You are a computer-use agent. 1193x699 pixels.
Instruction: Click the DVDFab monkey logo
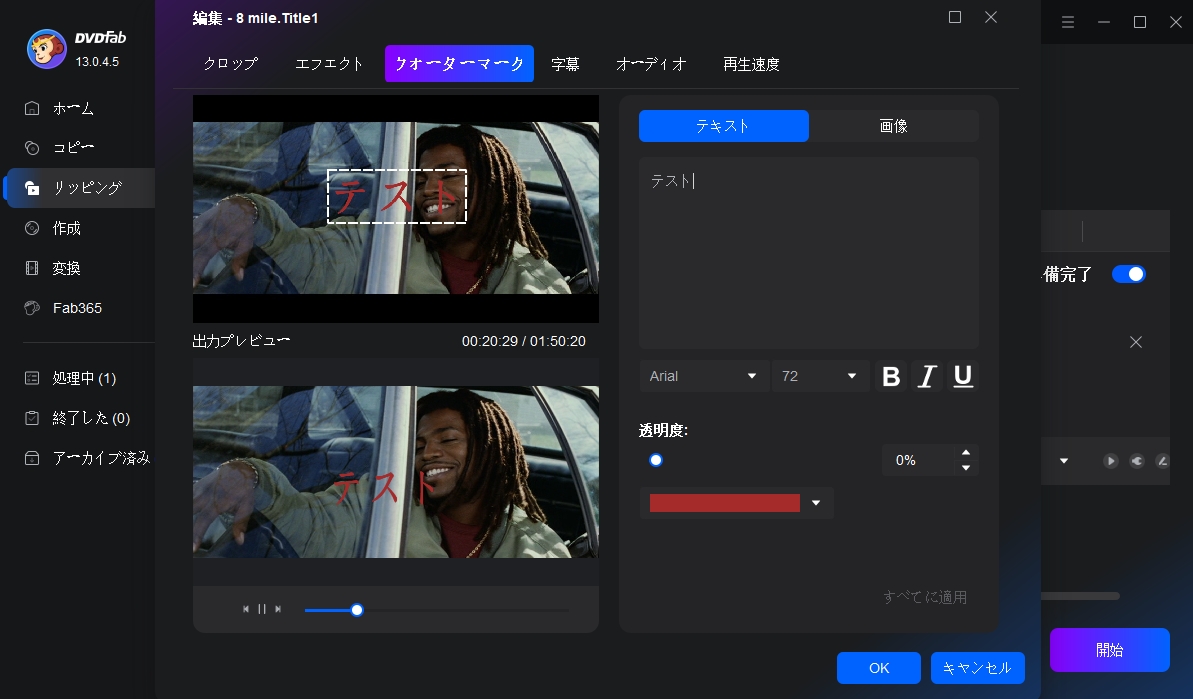[46, 49]
